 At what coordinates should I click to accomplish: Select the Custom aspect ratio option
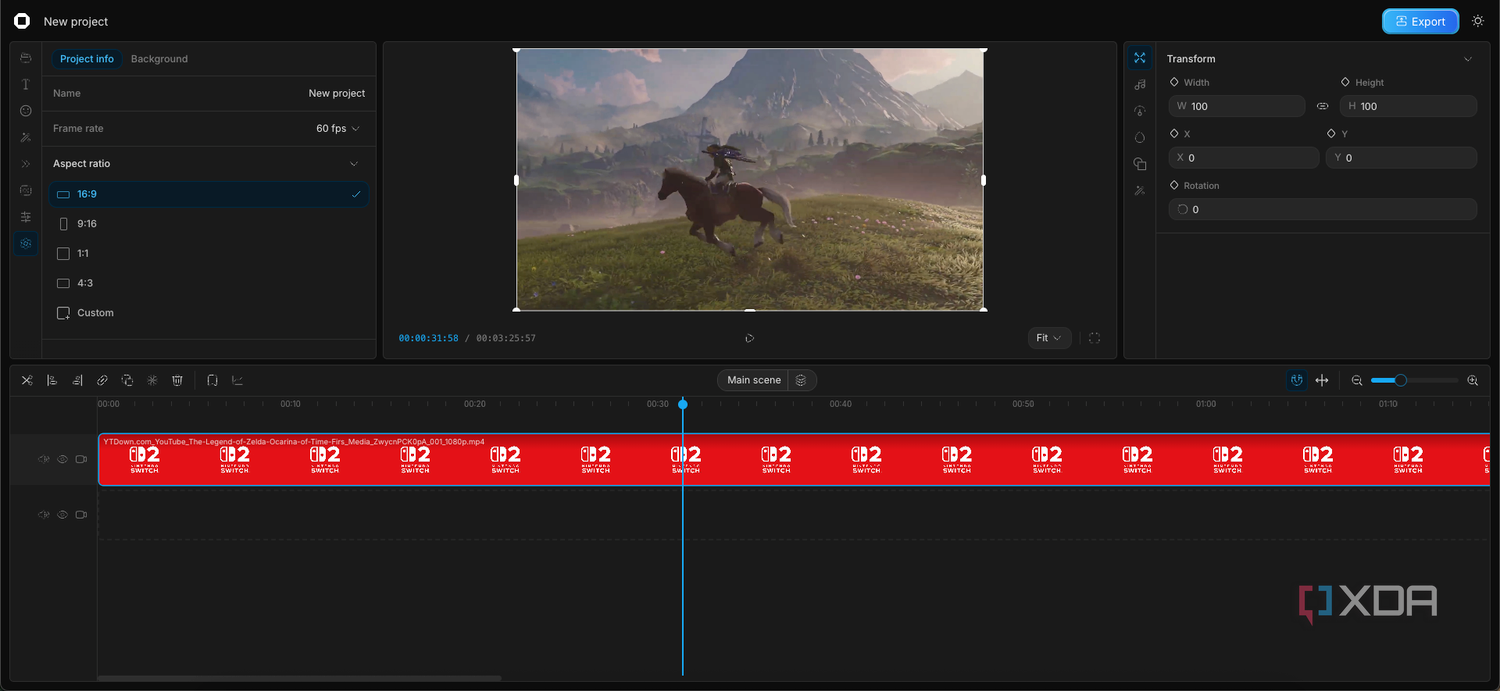pos(209,313)
